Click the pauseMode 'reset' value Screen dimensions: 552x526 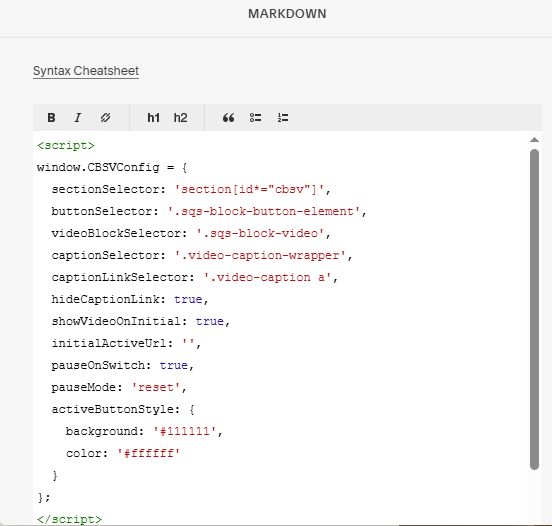[156, 387]
